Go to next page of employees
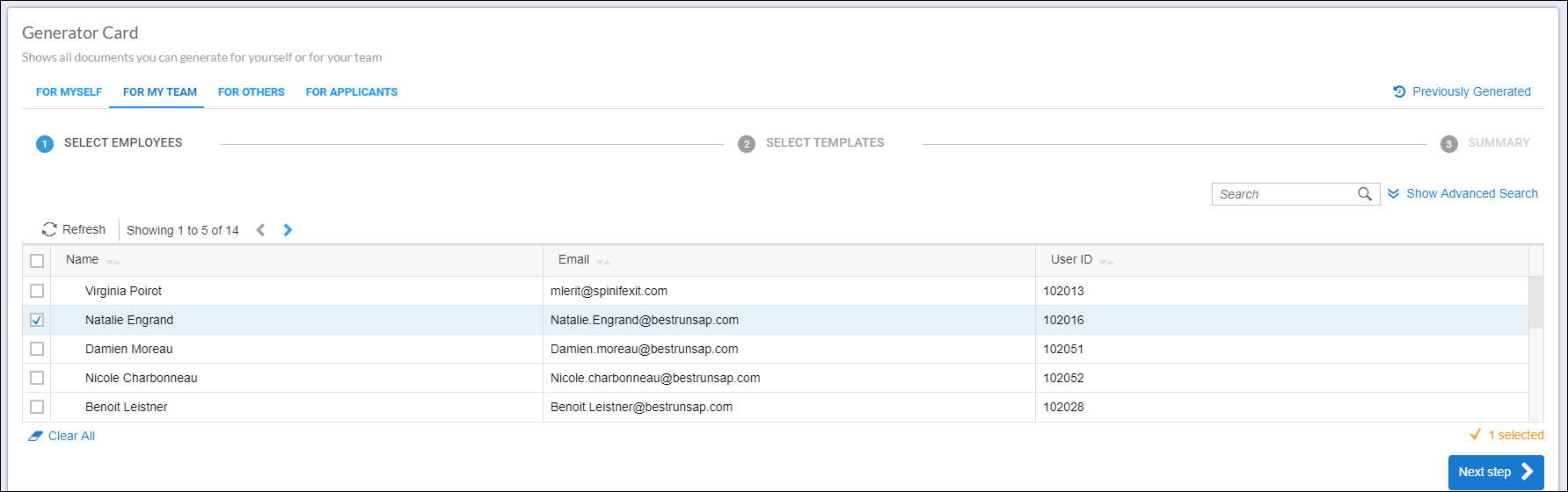Screen dimensions: 1568x492 [x=288, y=230]
